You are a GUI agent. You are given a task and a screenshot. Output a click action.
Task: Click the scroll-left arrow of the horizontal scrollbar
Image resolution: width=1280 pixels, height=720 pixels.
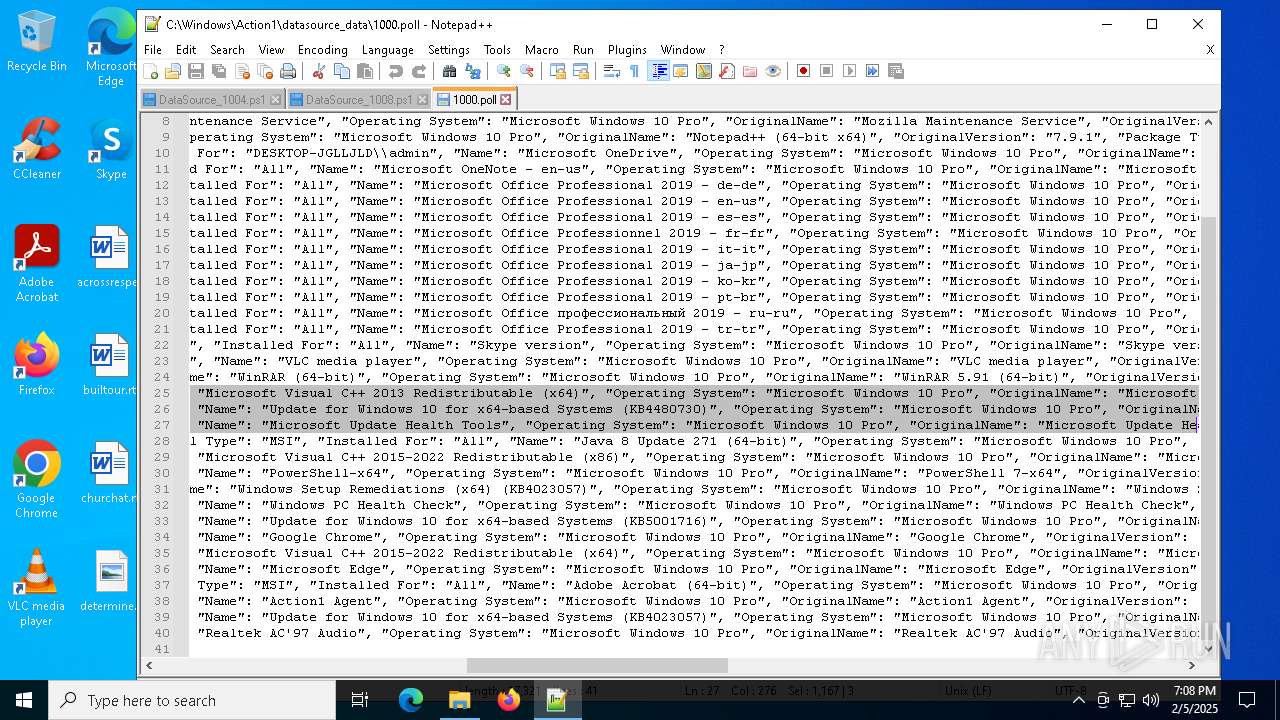pos(150,665)
